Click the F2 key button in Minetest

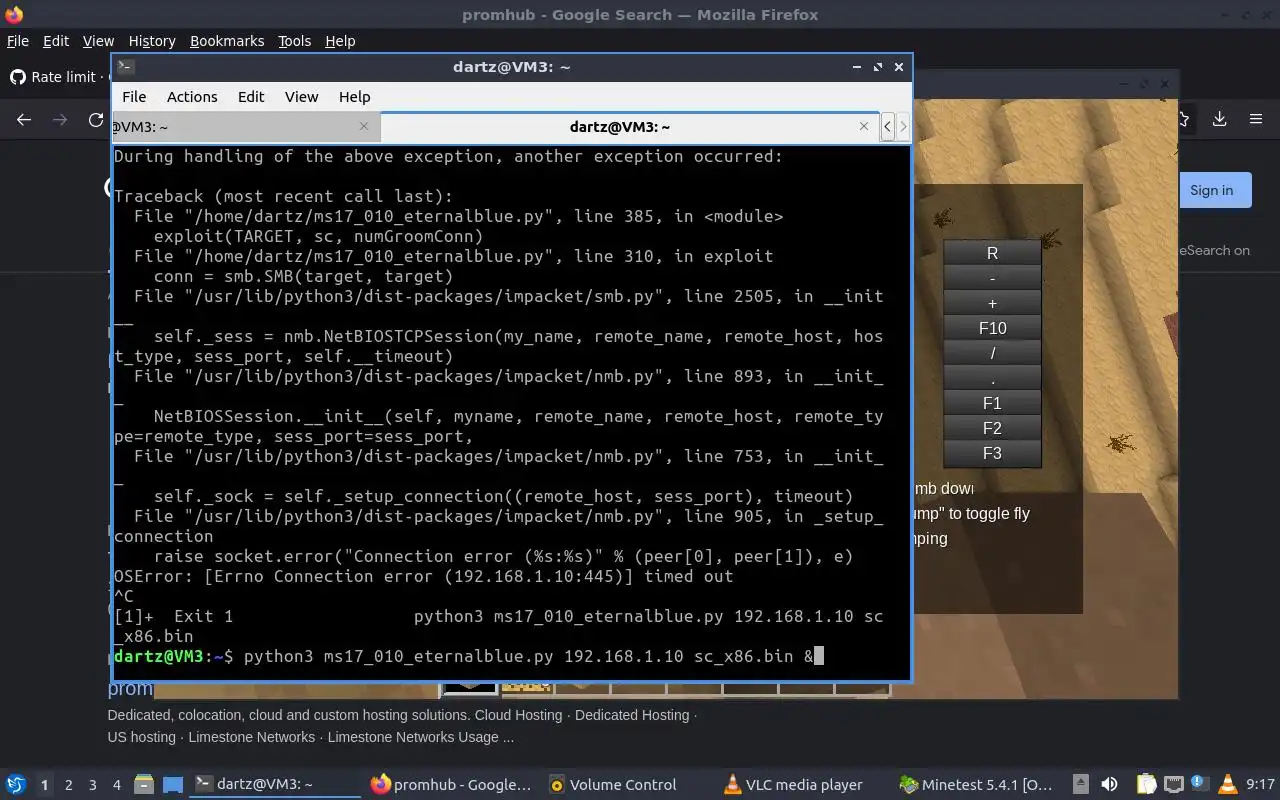[x=992, y=428]
